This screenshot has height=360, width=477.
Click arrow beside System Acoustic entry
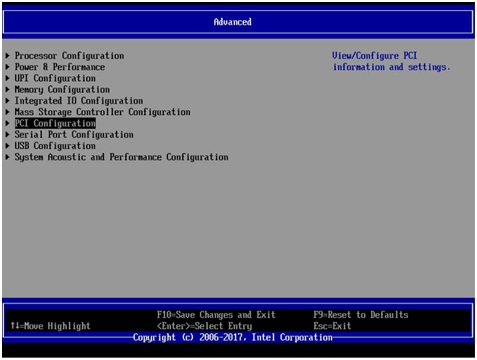pos(7,157)
